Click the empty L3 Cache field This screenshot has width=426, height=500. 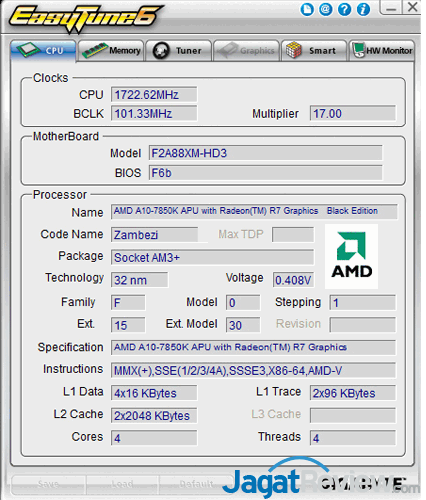(x=353, y=416)
